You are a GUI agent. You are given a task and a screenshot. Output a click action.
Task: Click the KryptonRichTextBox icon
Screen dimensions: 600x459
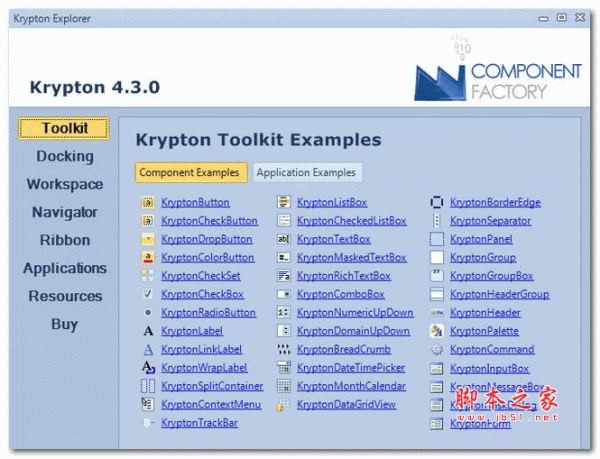point(284,276)
